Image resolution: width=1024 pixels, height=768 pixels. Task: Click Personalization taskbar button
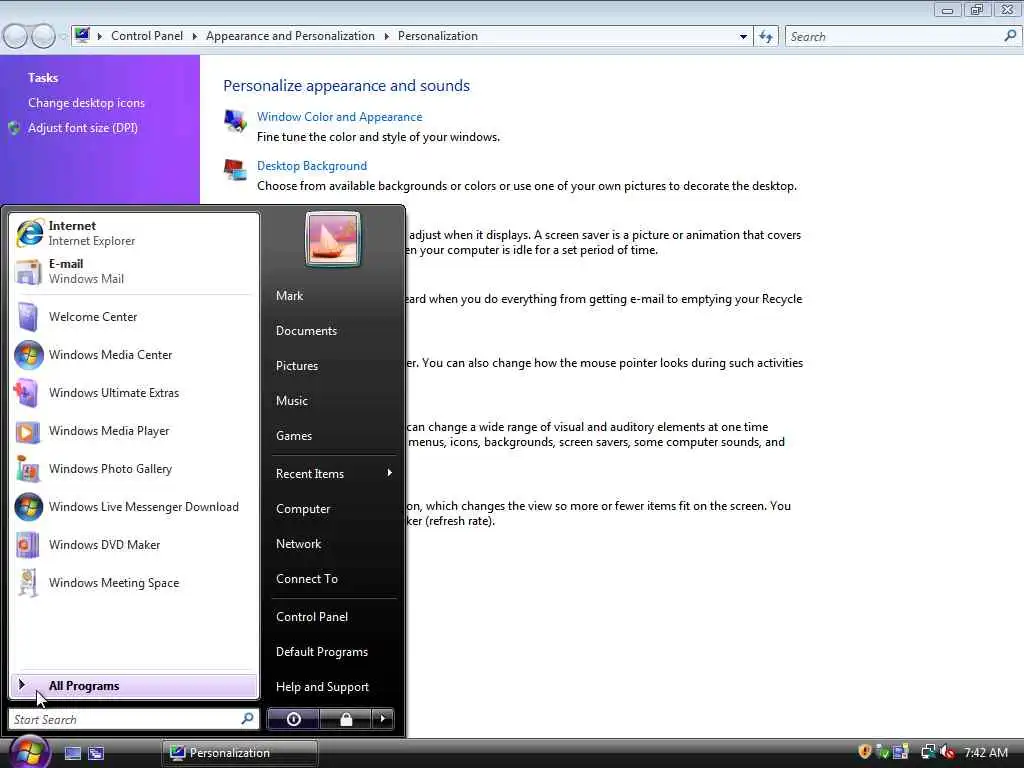(240, 753)
